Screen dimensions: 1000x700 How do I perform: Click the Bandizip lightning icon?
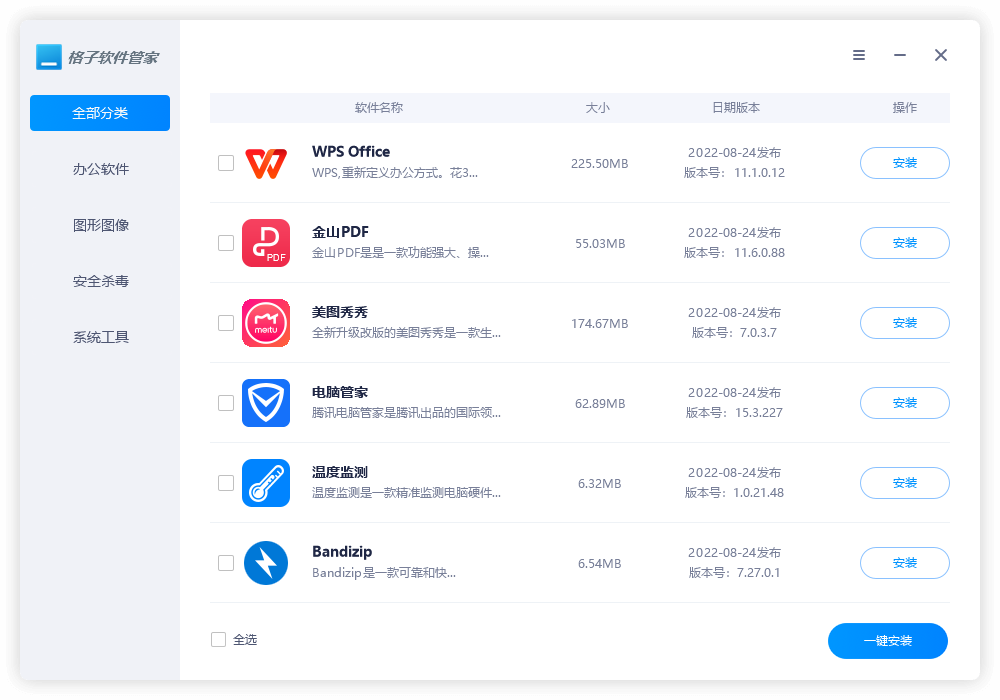266,563
